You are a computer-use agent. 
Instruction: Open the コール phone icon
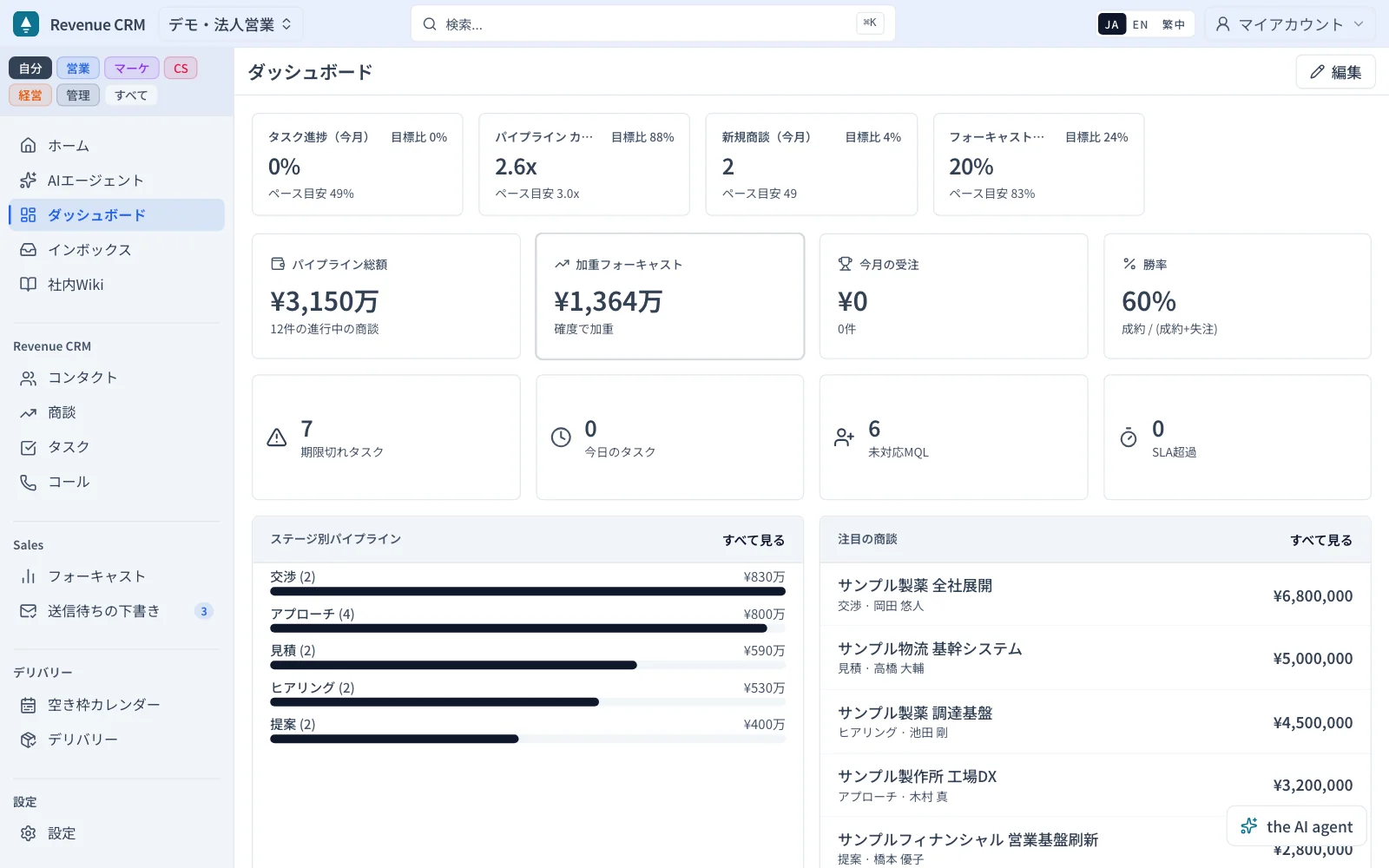coord(29,482)
